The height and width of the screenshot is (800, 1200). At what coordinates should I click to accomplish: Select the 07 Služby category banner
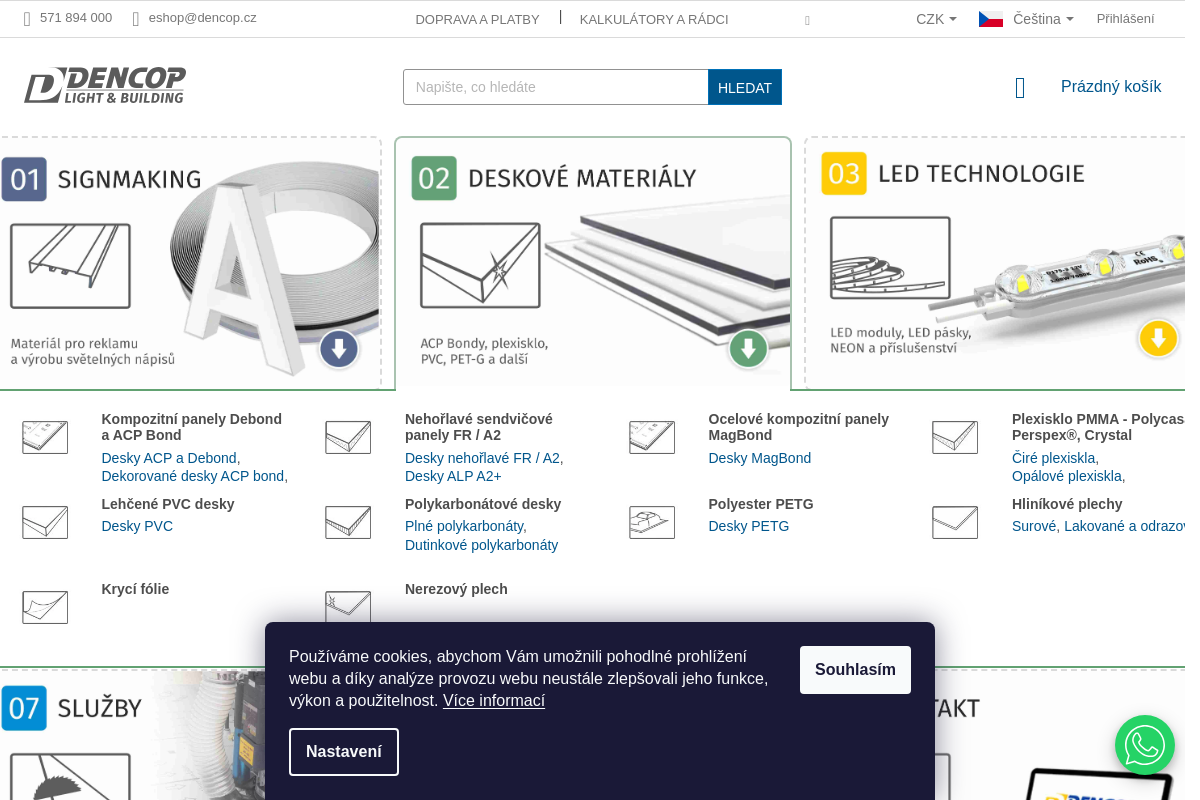click(132, 735)
